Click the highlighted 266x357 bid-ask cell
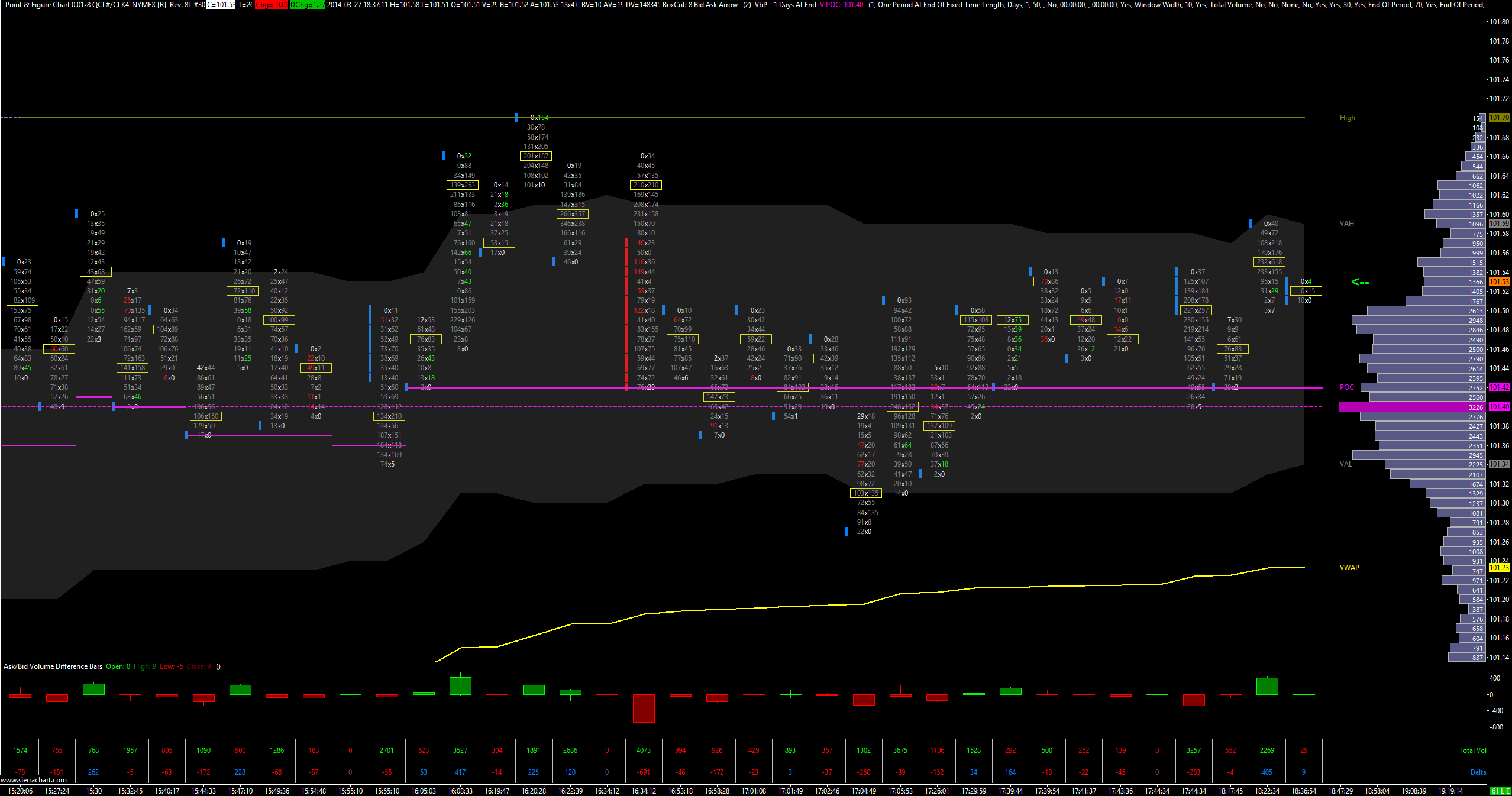The width and height of the screenshot is (1512, 796). pos(572,214)
